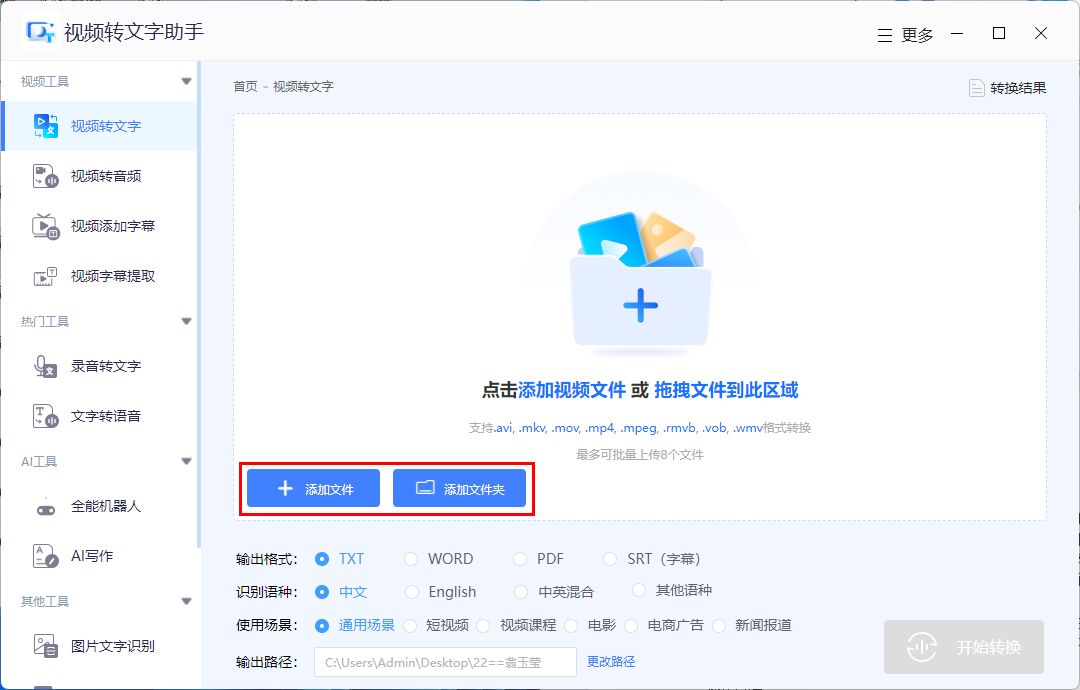Click the app logo in title bar
This screenshot has height=690, width=1080.
click(x=39, y=32)
